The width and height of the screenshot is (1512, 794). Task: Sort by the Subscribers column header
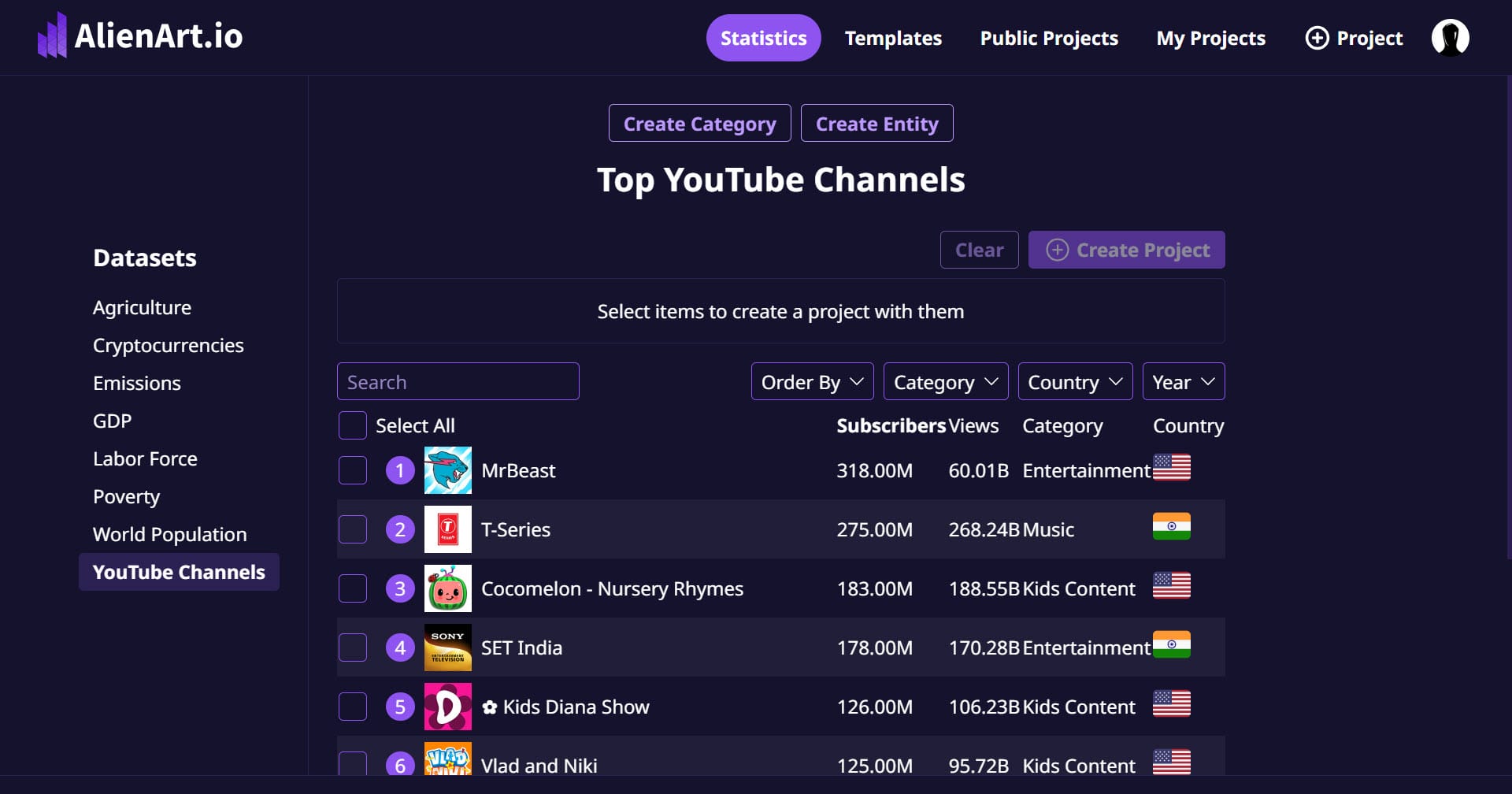pyautogui.click(x=891, y=425)
